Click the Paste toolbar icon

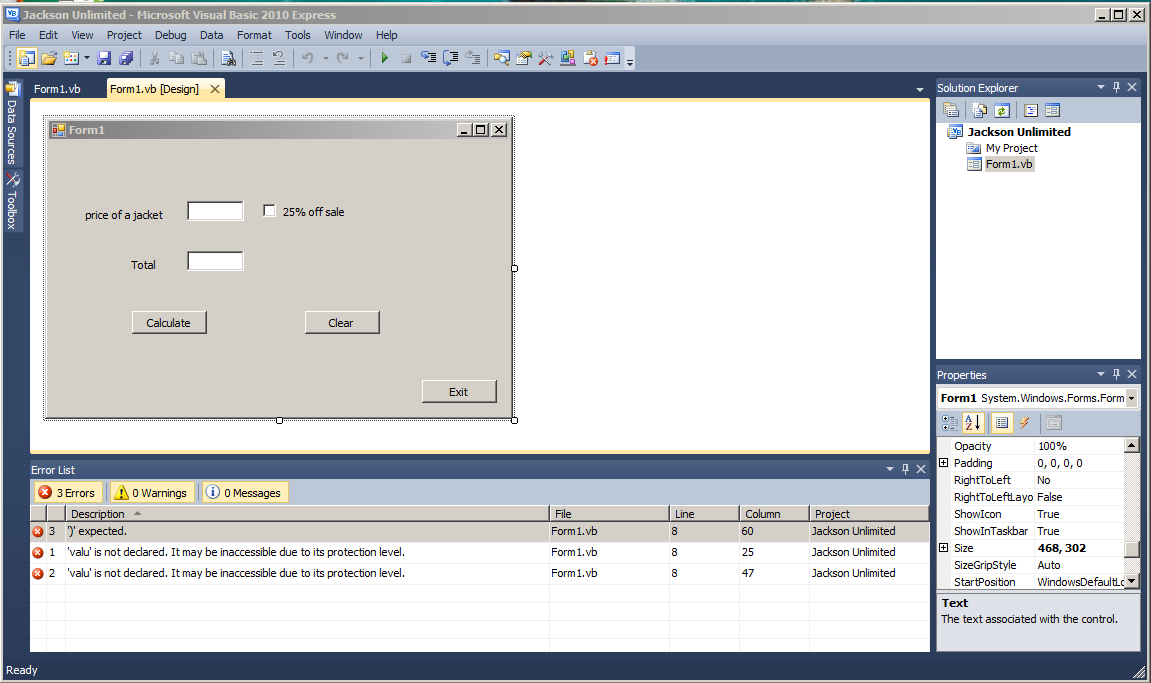click(x=199, y=58)
